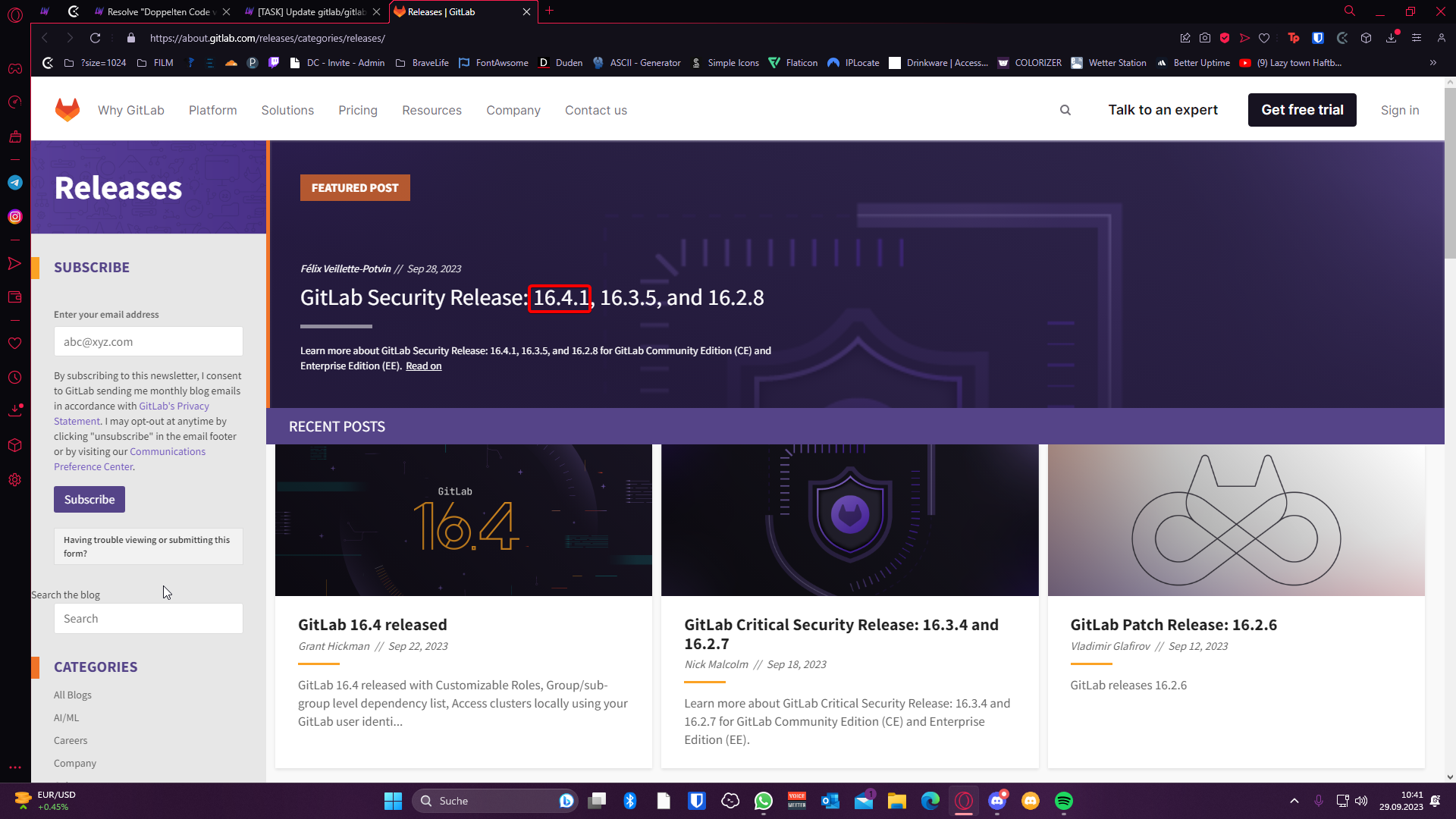Screen dimensions: 1456x819
Task: Click the heart bookmark icon in address bar
Action: click(x=1264, y=38)
